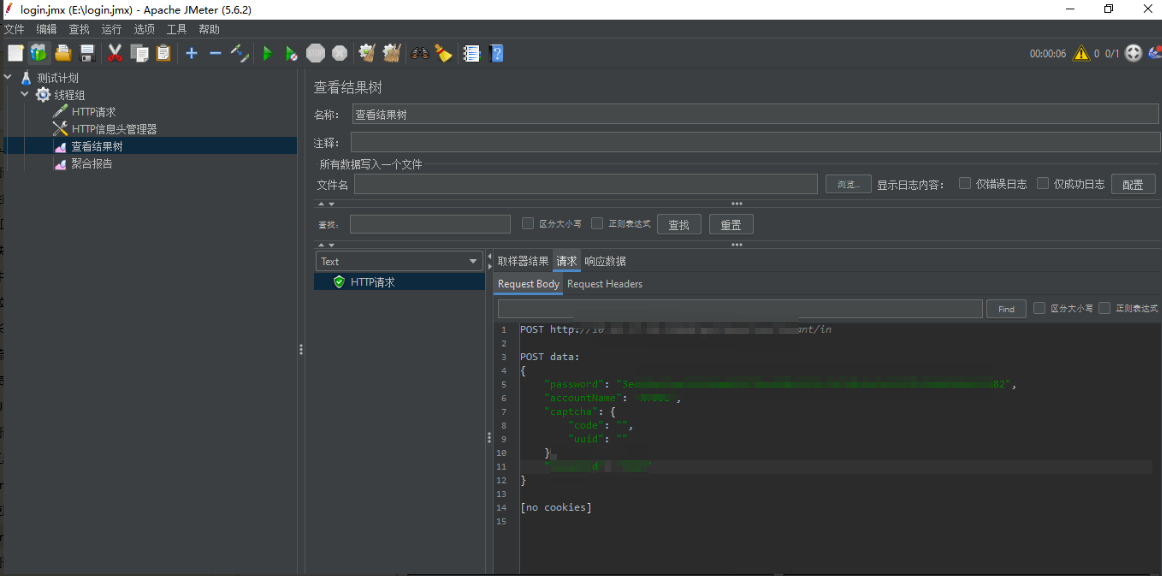1162x576 pixels.
Task: Collapse the 线程组 tree node
Action: 24,94
